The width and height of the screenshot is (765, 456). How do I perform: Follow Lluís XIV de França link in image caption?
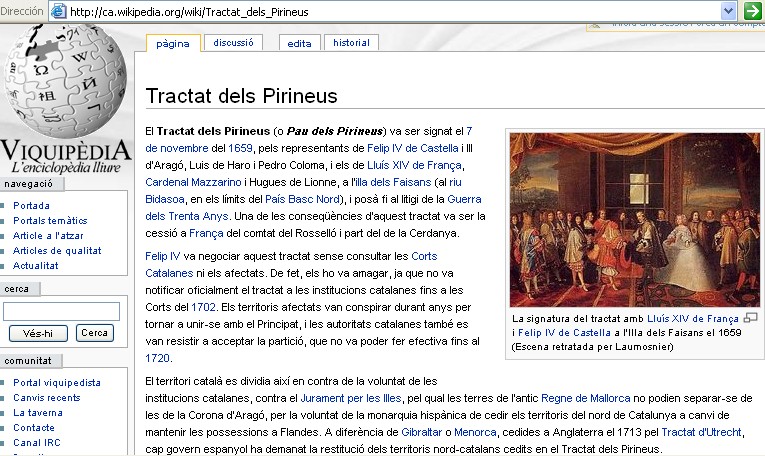[693, 318]
